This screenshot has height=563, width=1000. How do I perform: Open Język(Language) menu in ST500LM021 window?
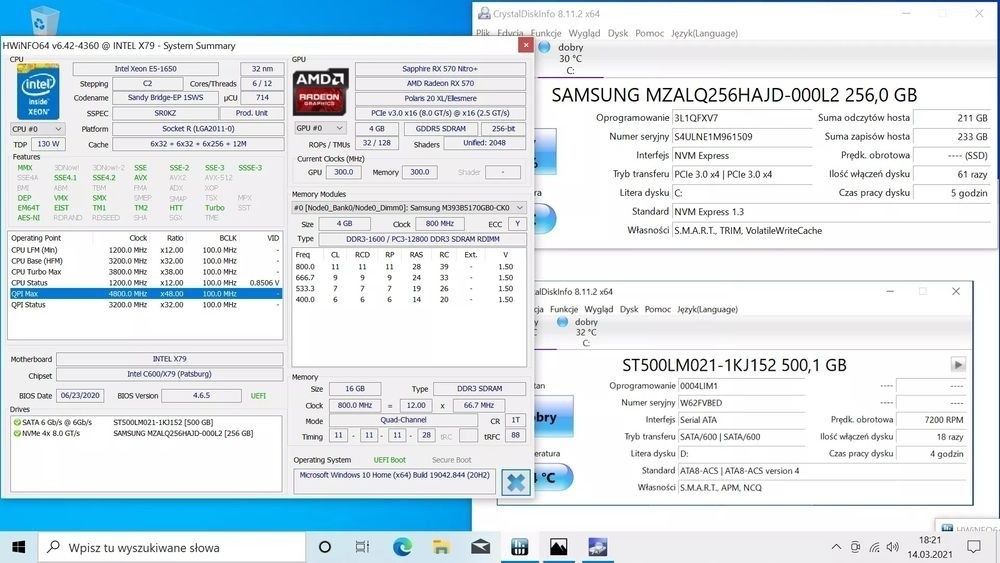(707, 309)
